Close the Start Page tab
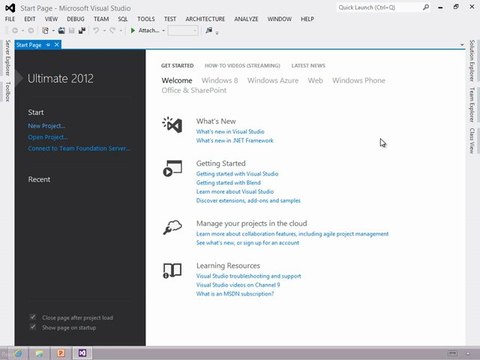480x360 pixels. point(57,45)
